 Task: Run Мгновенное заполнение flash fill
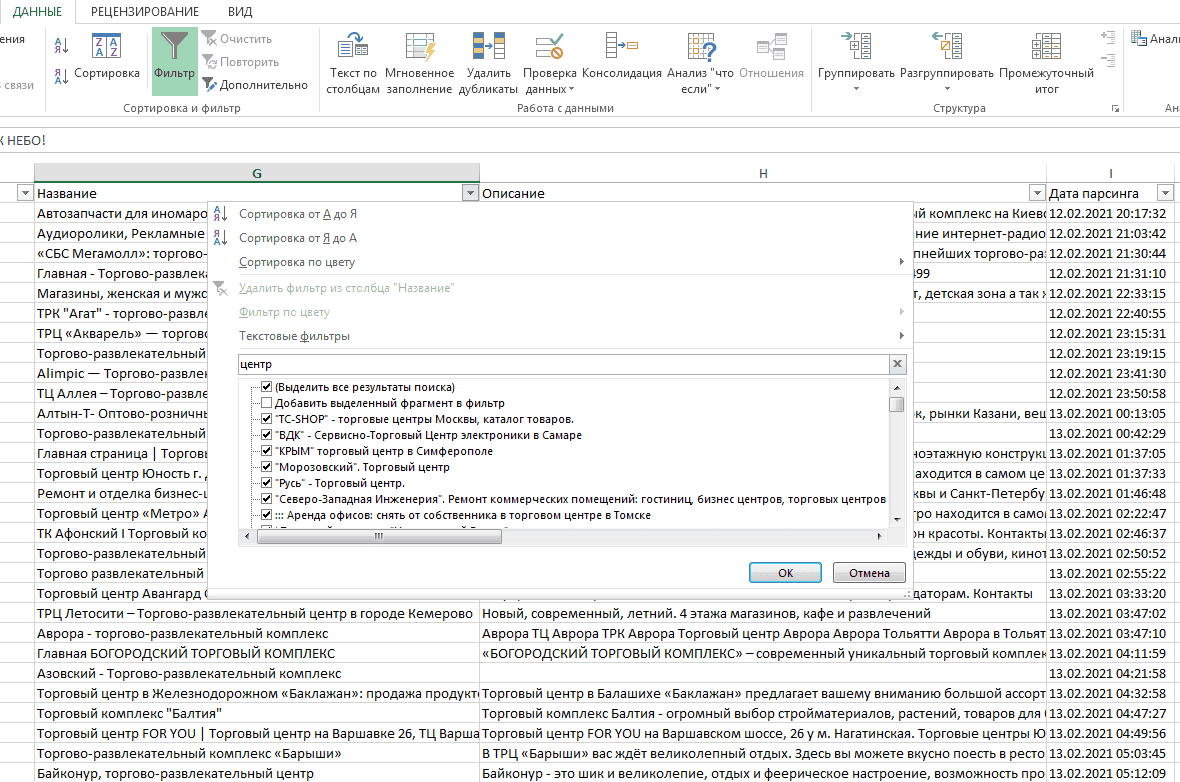[419, 63]
